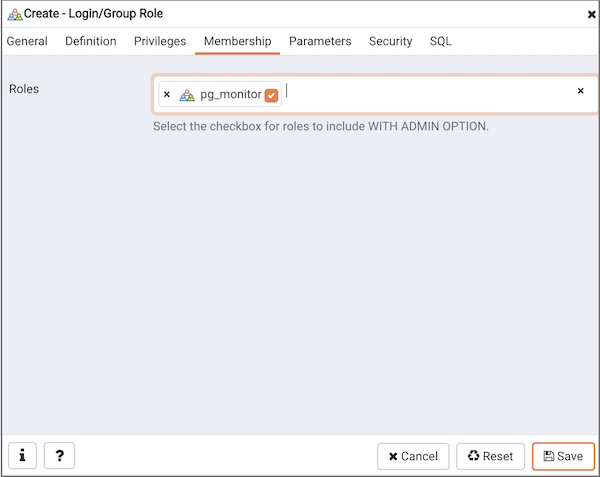Open the Privileges tab
This screenshot has width=600, height=477.
coord(160,41)
